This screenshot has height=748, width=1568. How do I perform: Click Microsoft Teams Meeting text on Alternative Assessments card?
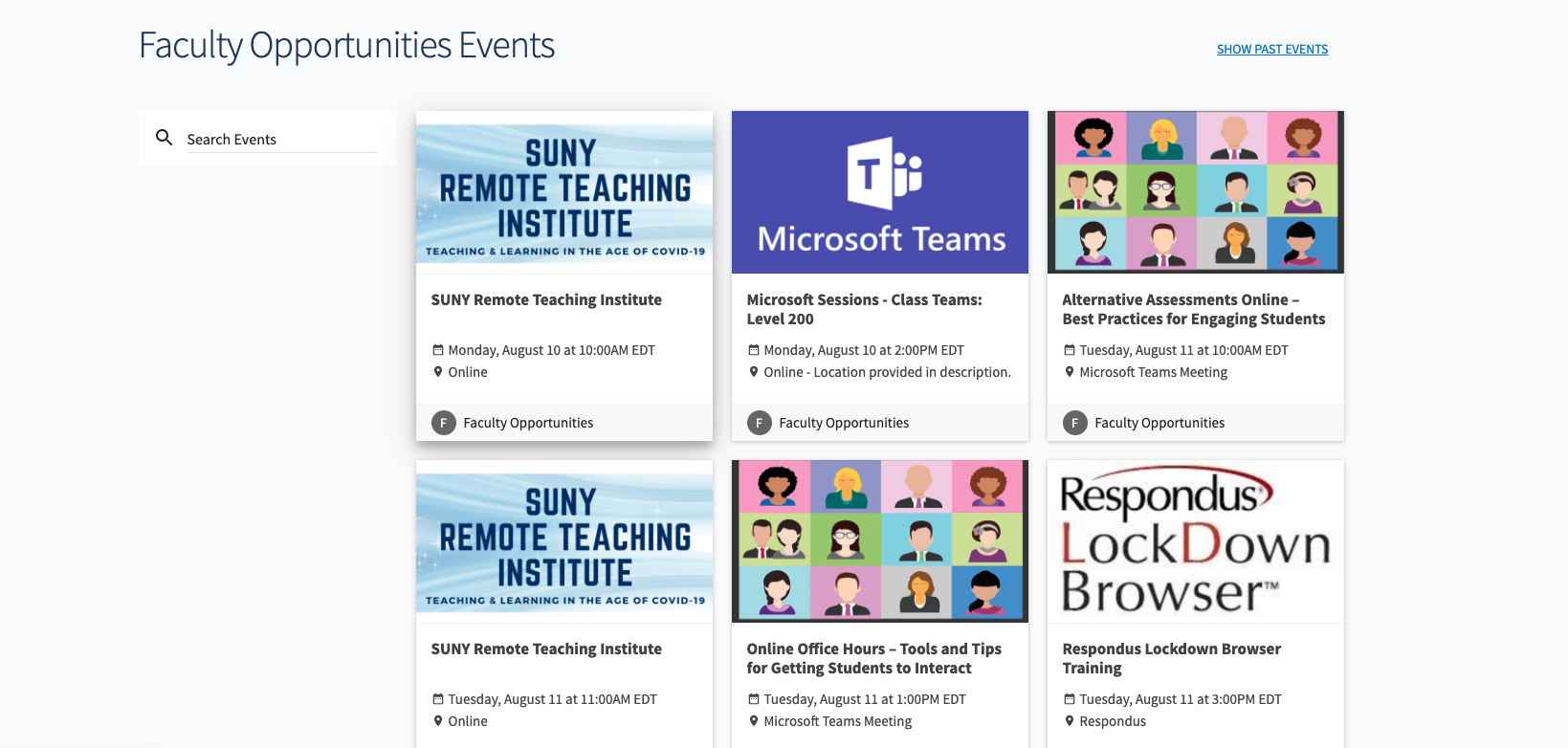tap(1153, 372)
